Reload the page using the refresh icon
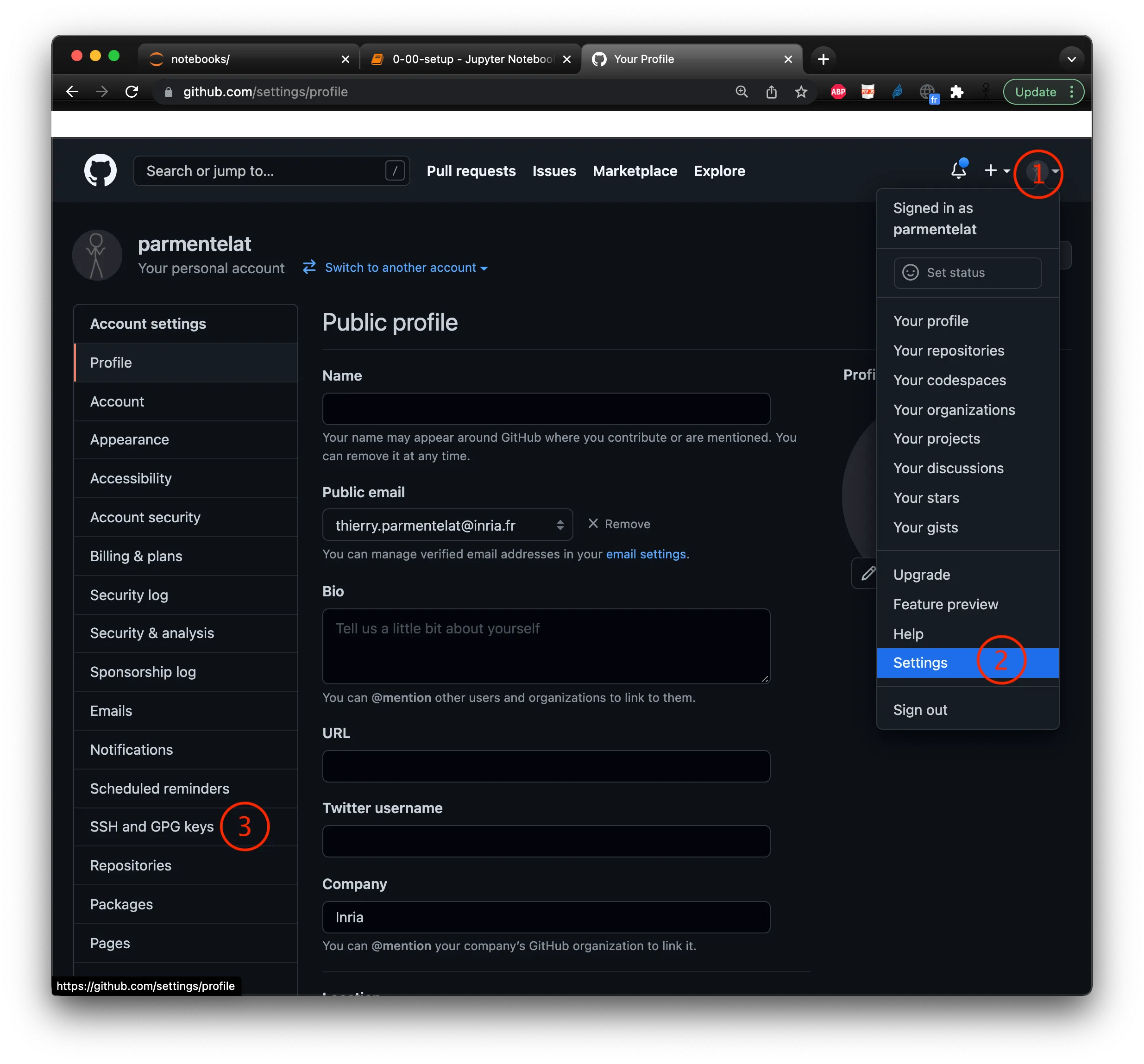The image size is (1144, 1064). pos(132,92)
